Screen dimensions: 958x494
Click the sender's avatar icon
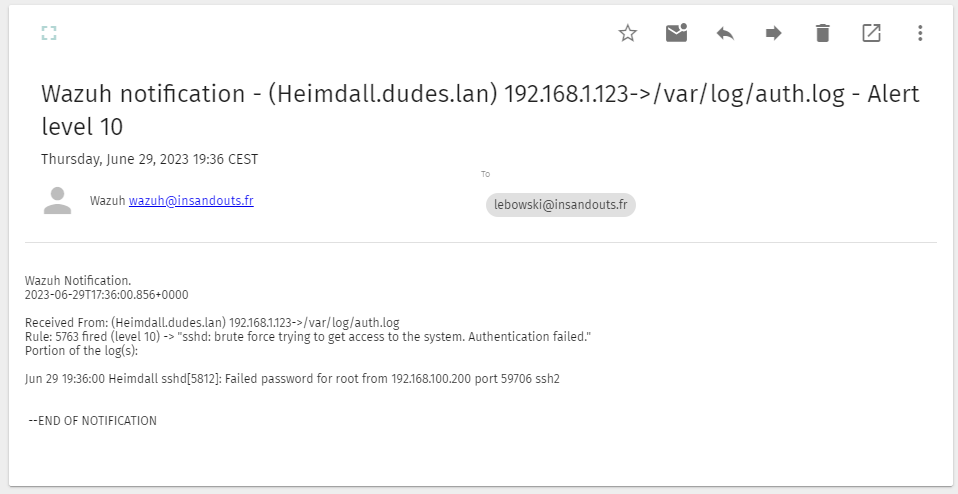click(x=58, y=201)
